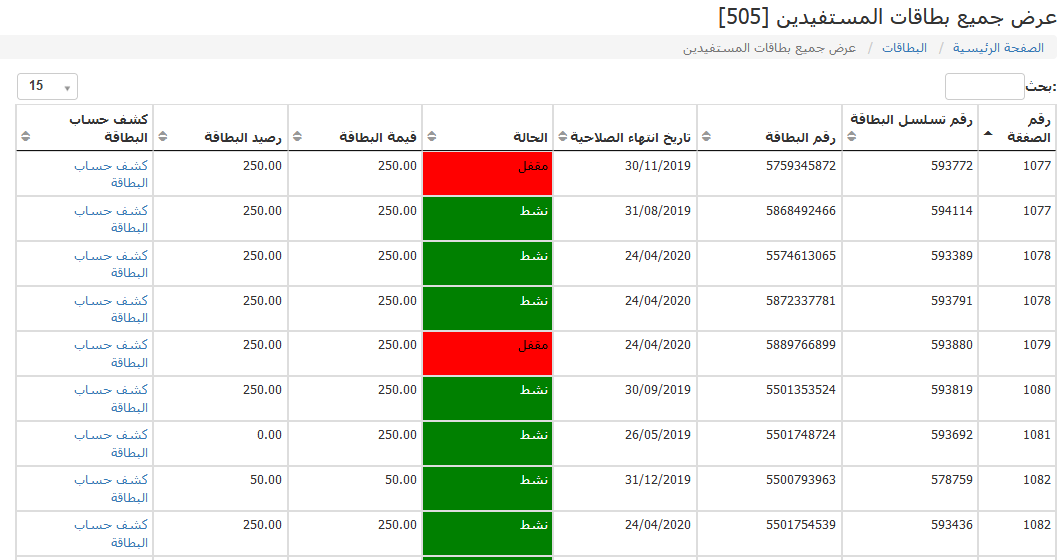Image resolution: width=1061 pixels, height=560 pixels.
Task: Sort by رقم البطاقة column arrow
Action: coord(707,137)
